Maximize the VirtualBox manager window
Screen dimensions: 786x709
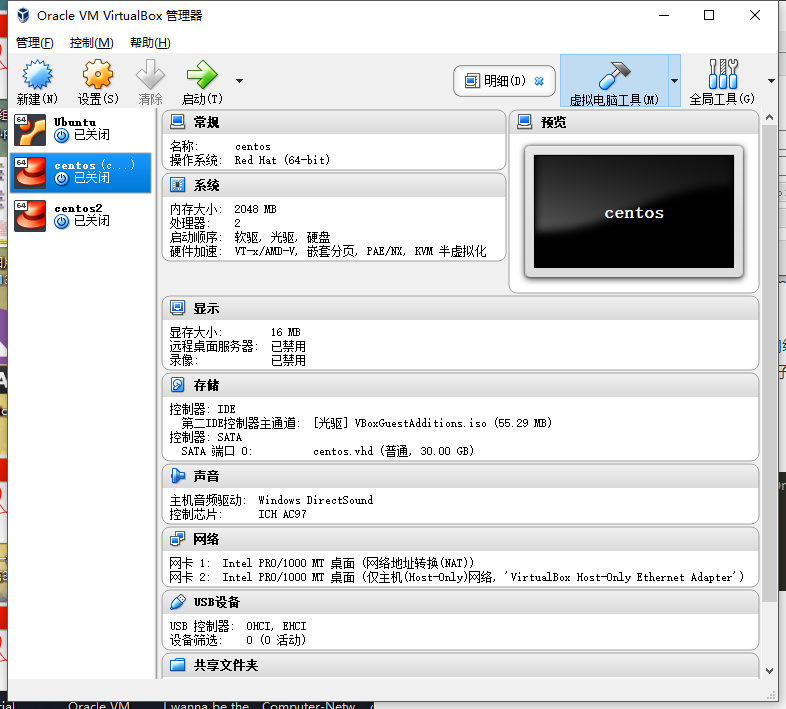pyautogui.click(x=709, y=16)
